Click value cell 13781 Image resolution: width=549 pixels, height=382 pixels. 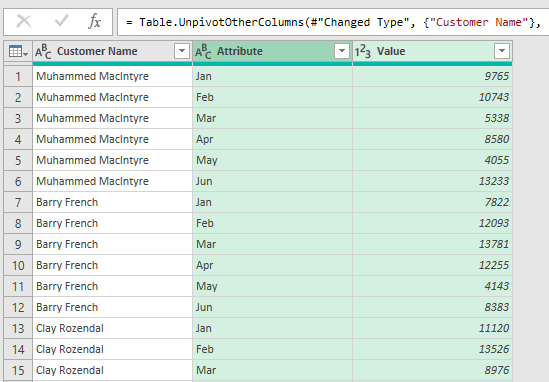pyautogui.click(x=432, y=244)
